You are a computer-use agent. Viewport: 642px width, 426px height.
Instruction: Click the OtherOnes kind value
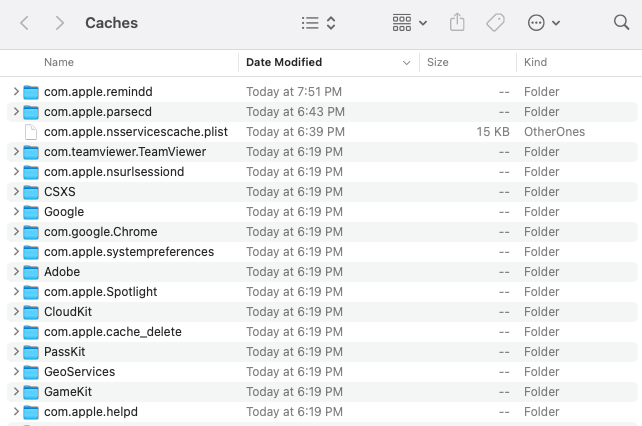click(554, 132)
